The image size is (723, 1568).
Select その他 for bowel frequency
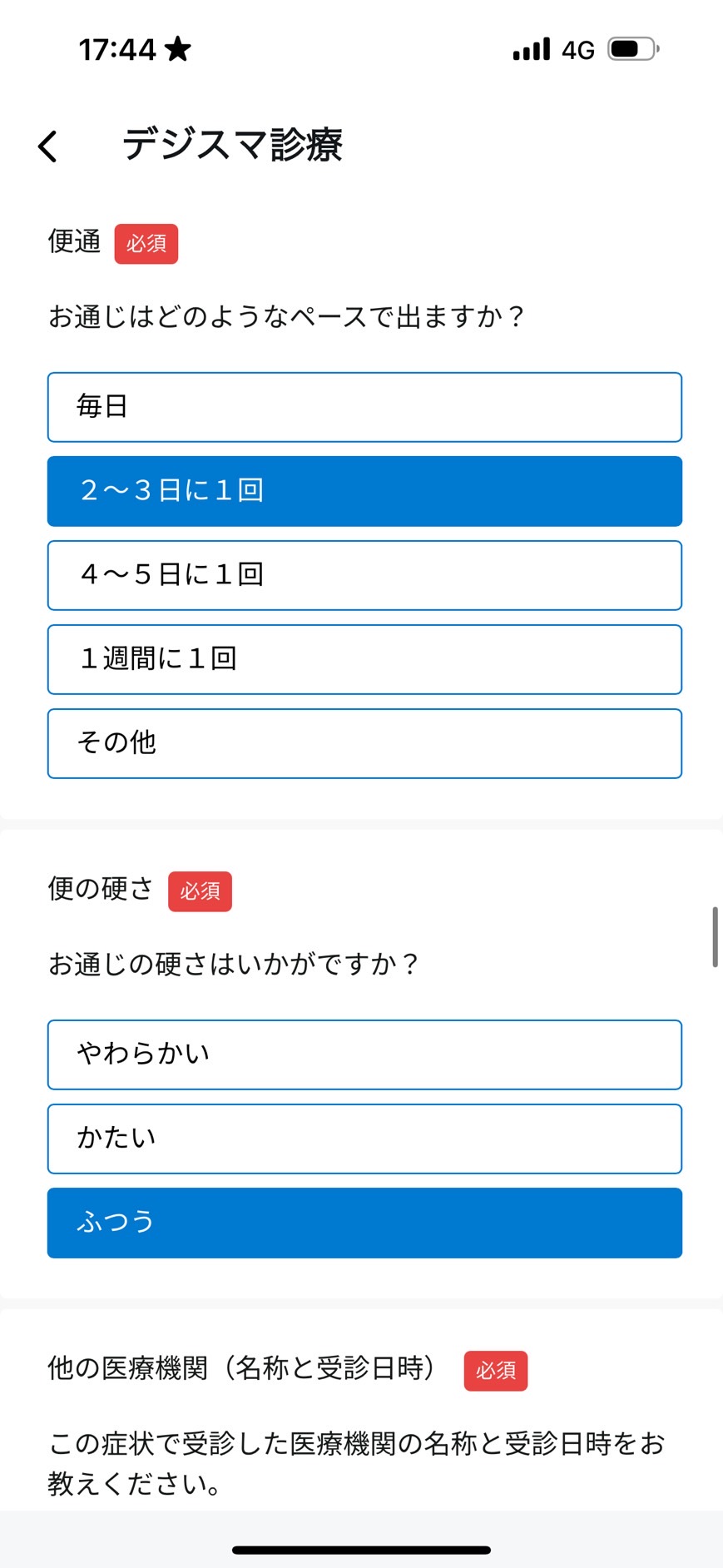tap(364, 743)
